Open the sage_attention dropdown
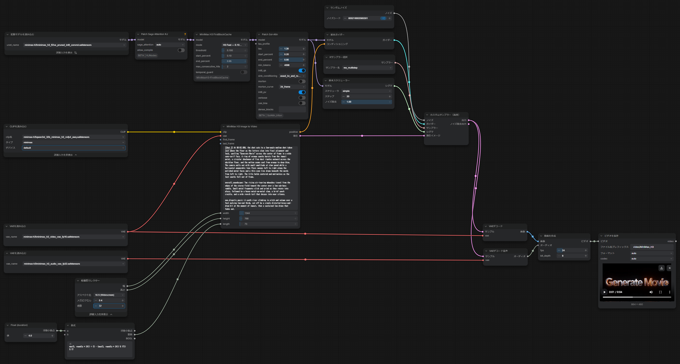The height and width of the screenshot is (364, 680). [170, 45]
